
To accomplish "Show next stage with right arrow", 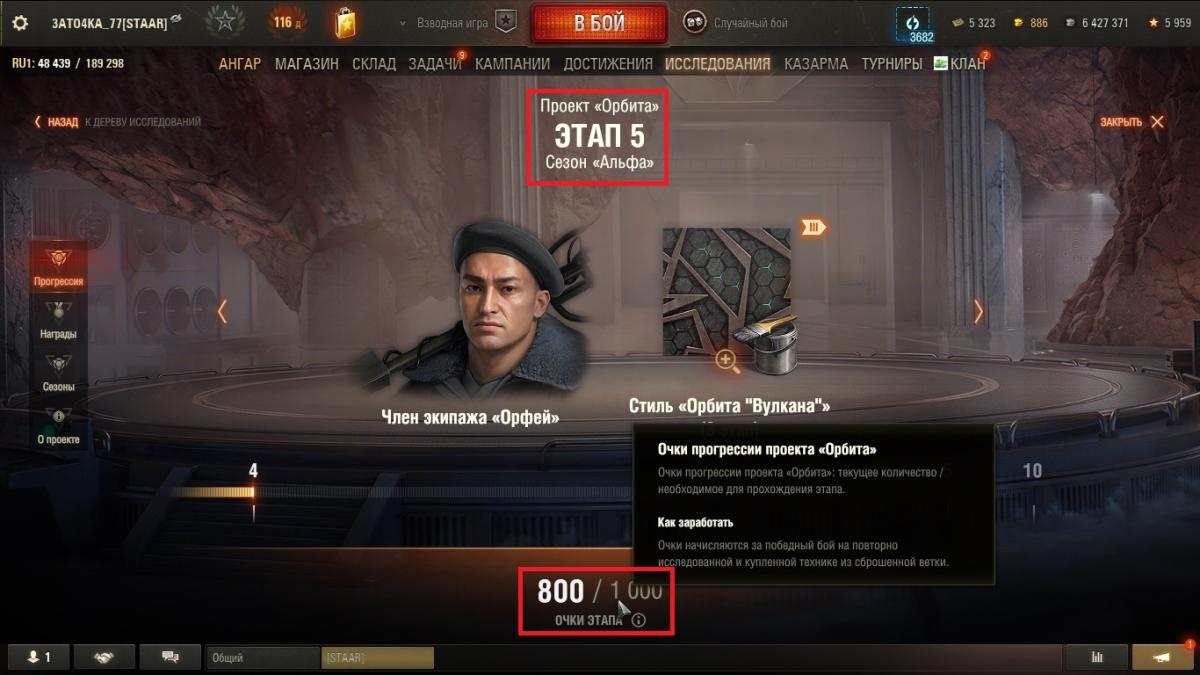I will point(978,312).
